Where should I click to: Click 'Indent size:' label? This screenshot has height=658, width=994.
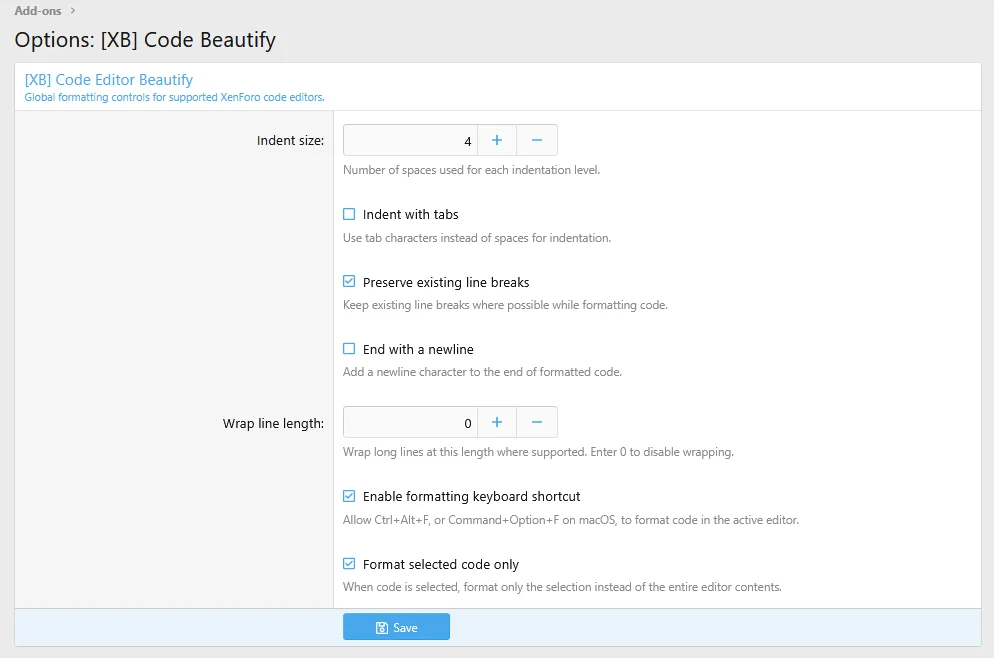290,141
